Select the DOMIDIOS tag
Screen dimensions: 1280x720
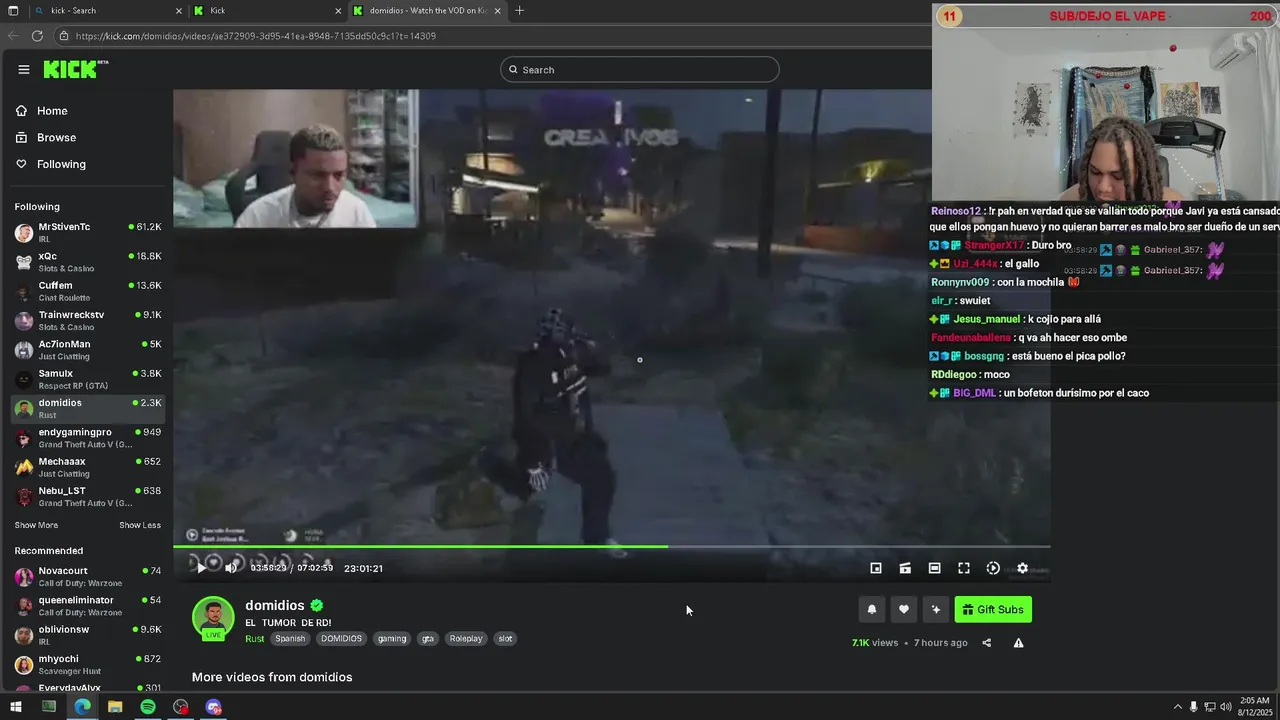[341, 638]
